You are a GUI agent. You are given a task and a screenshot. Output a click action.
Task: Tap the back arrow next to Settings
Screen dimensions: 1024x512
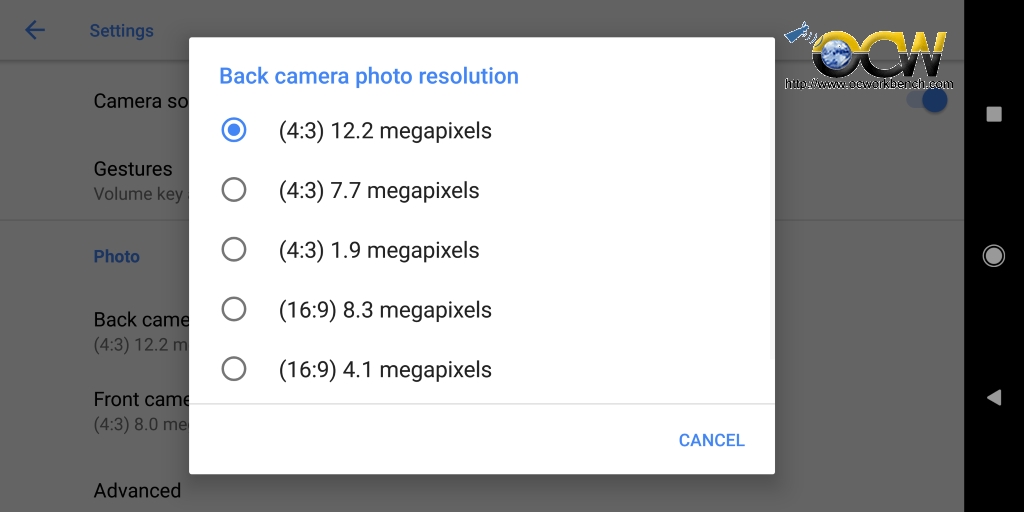click(x=35, y=30)
